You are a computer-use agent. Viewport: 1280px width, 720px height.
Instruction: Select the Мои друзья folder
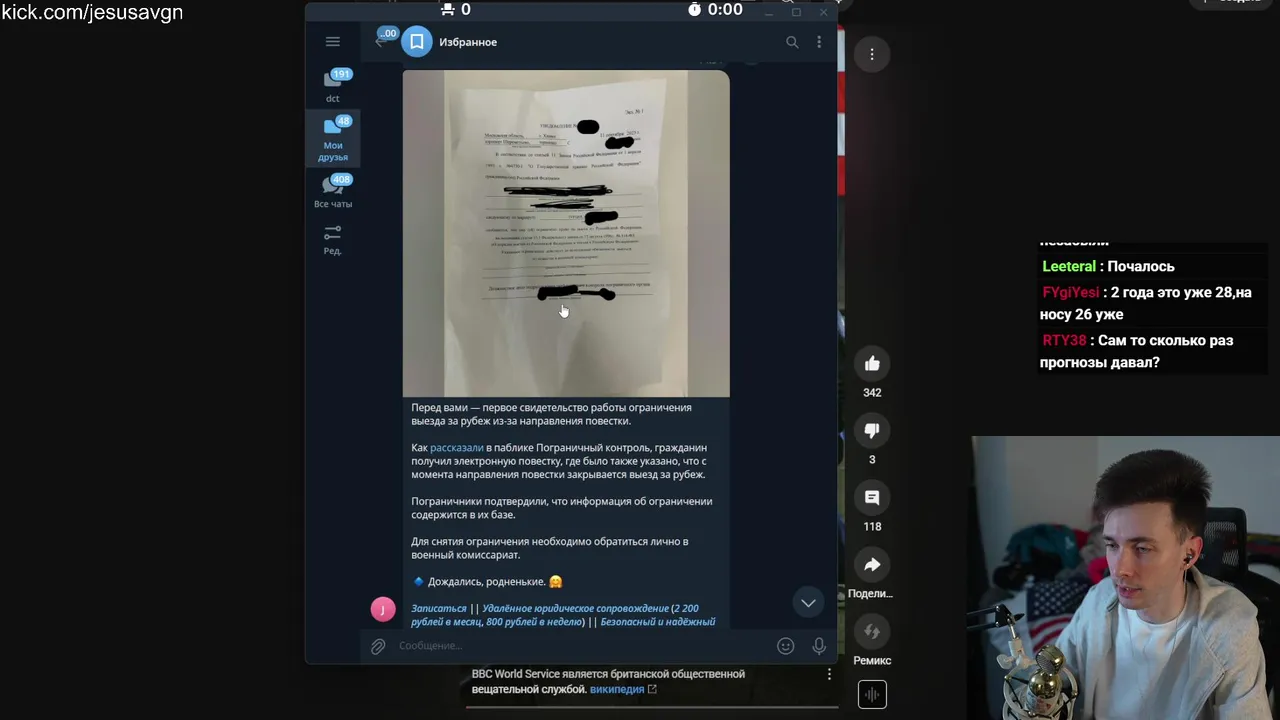point(333,139)
